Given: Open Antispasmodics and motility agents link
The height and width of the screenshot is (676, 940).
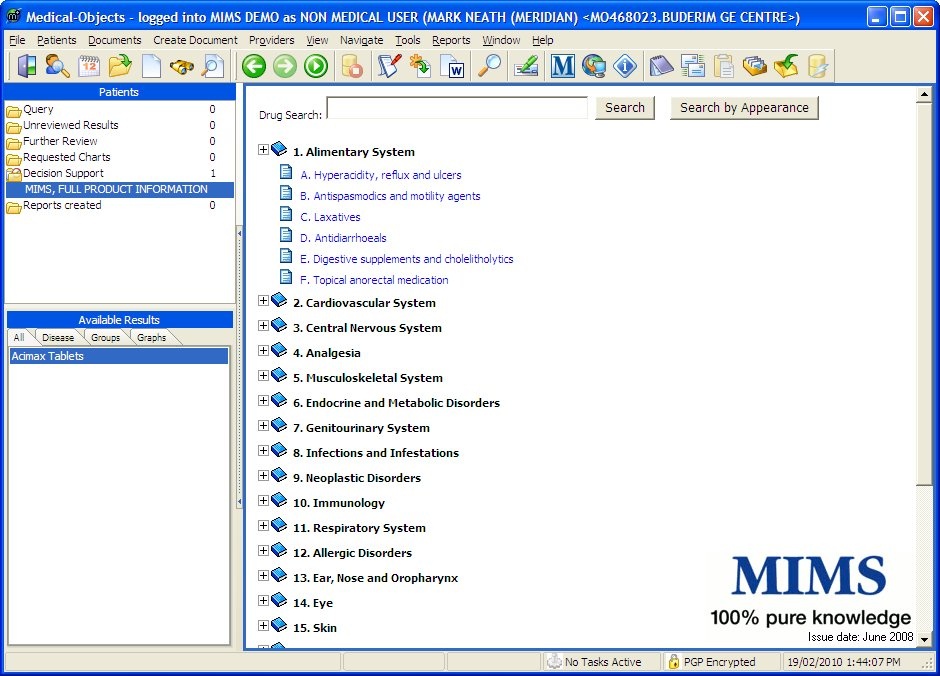Looking at the screenshot, I should coord(390,196).
